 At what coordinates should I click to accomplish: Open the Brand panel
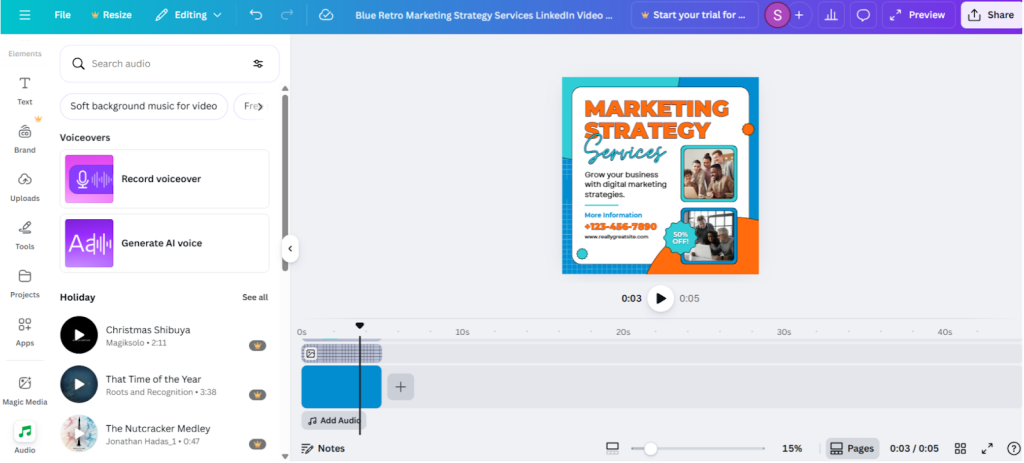point(25,138)
